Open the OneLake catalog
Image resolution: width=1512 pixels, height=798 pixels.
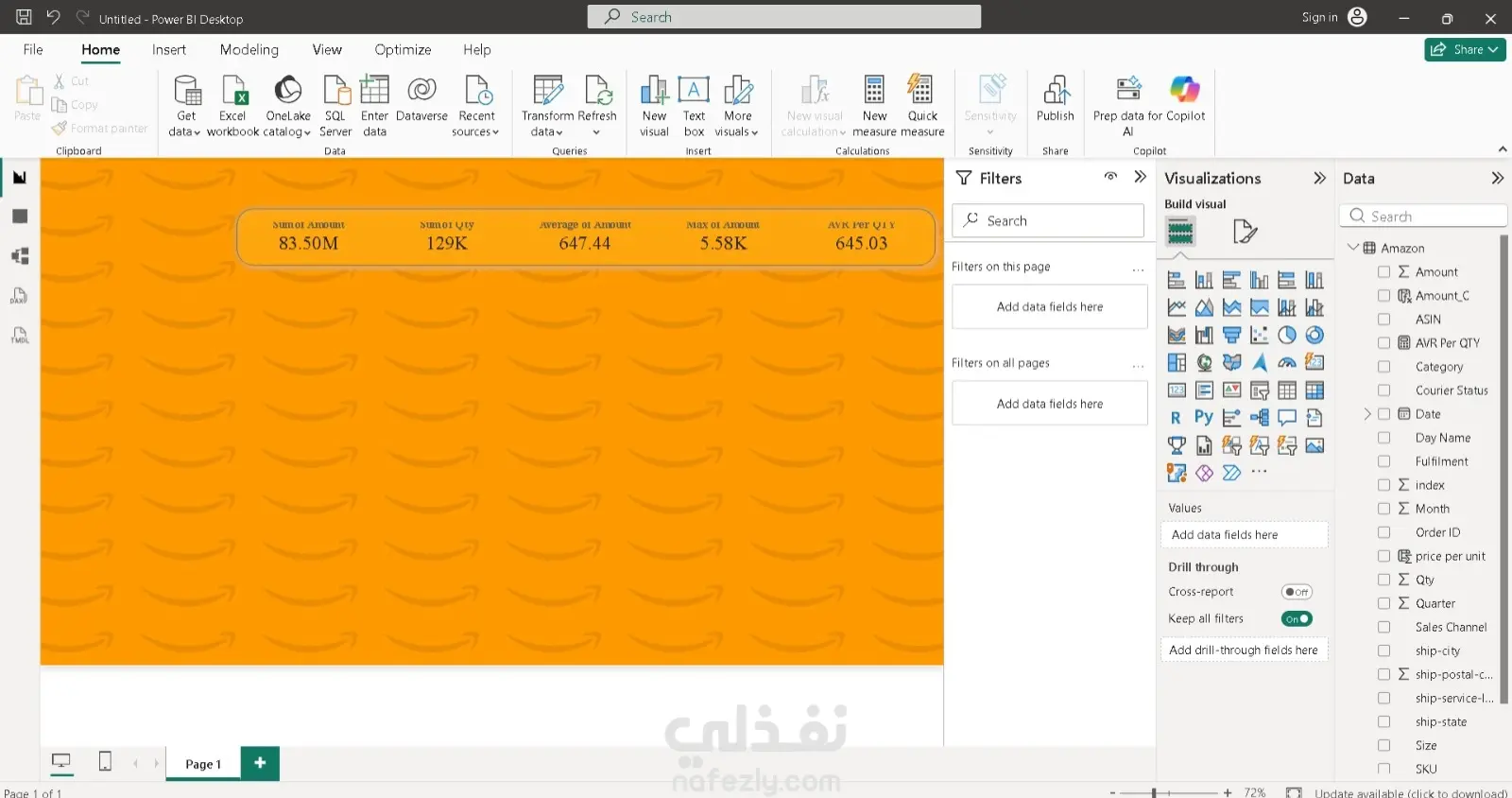pos(287,106)
